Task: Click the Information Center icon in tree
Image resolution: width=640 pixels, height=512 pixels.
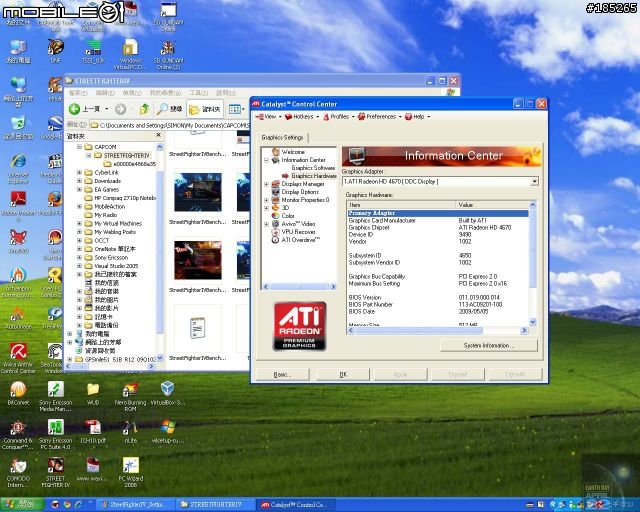Action: 276,160
